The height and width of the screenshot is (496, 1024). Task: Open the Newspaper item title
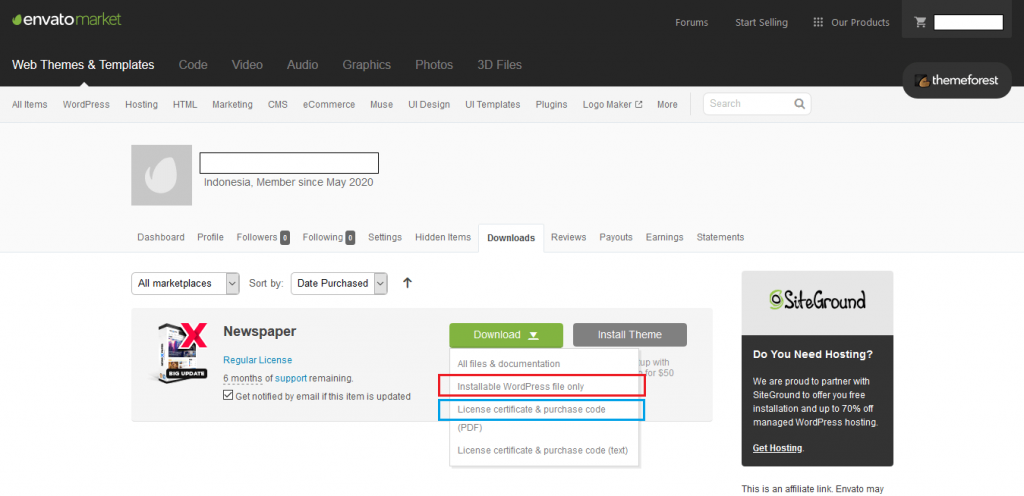259,331
